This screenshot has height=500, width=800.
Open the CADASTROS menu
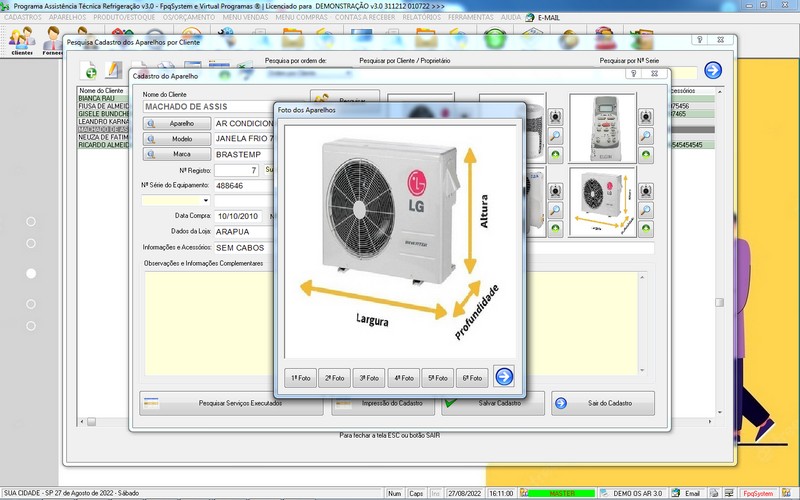pos(23,17)
